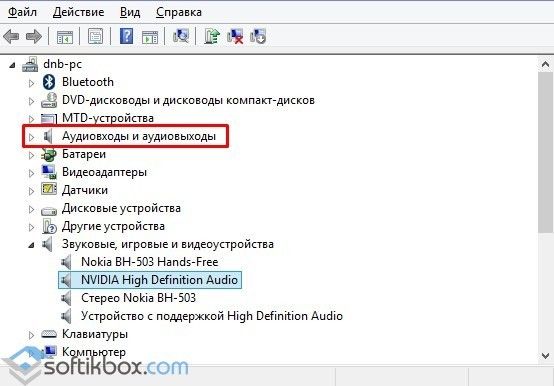Select the Датчики label

[x=85, y=190]
